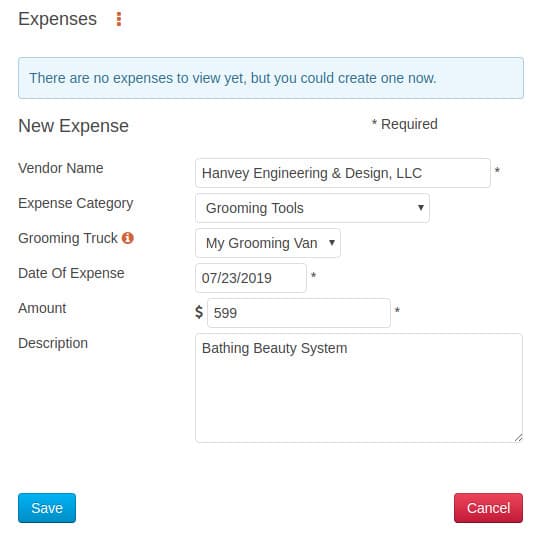Viewport: 540px width, 542px height.
Task: Click the Grooming Truck info icon
Action: tap(128, 238)
